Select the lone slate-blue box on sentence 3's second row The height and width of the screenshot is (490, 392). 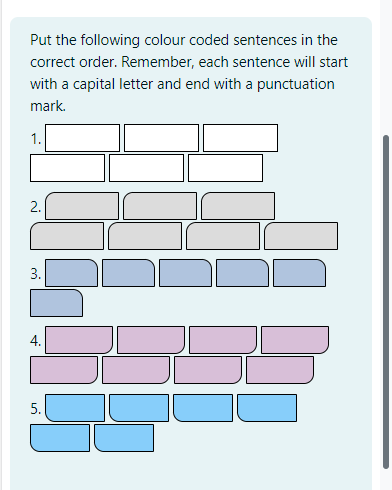[x=56, y=303]
